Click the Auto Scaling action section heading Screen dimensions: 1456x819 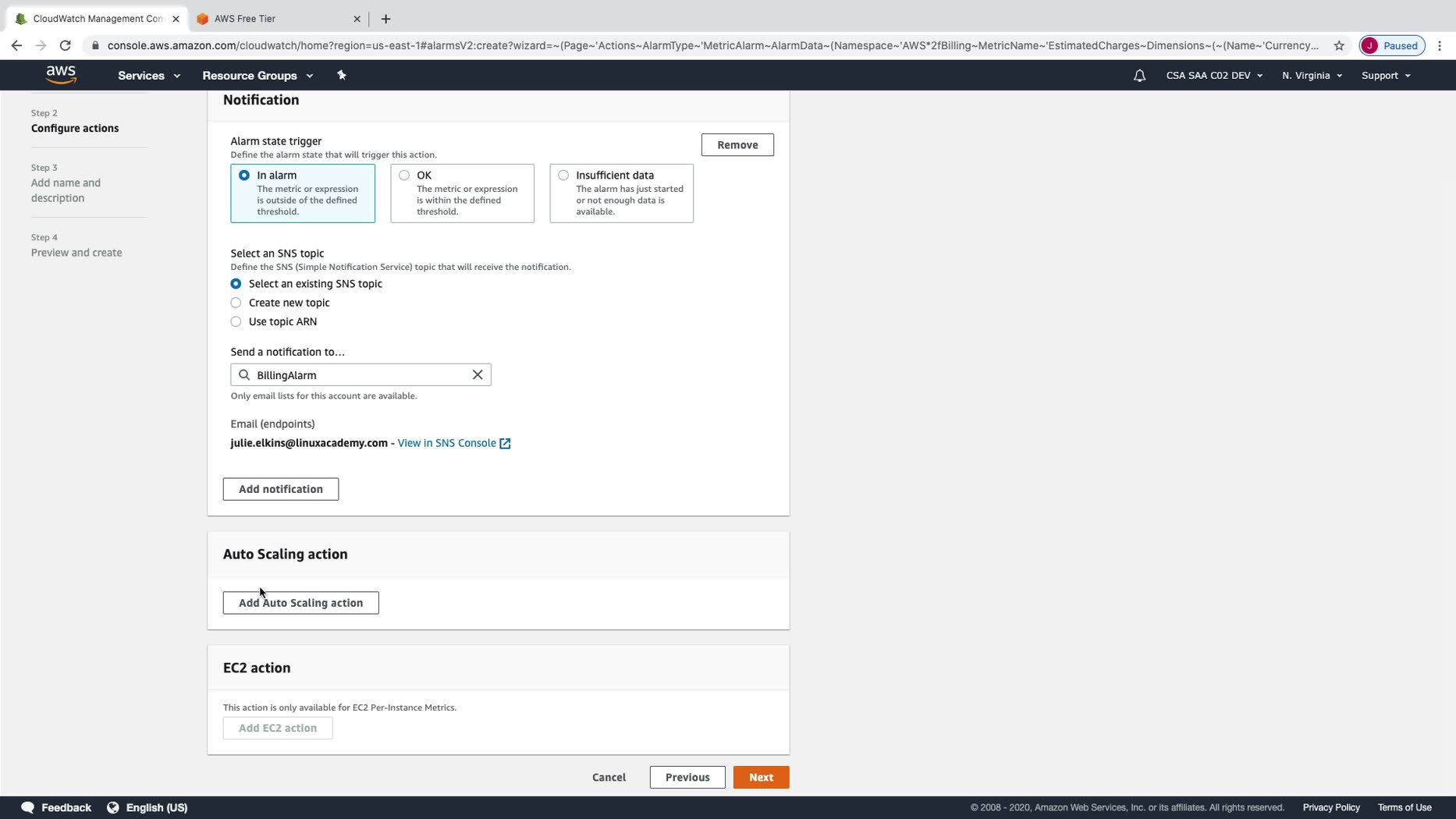click(286, 554)
